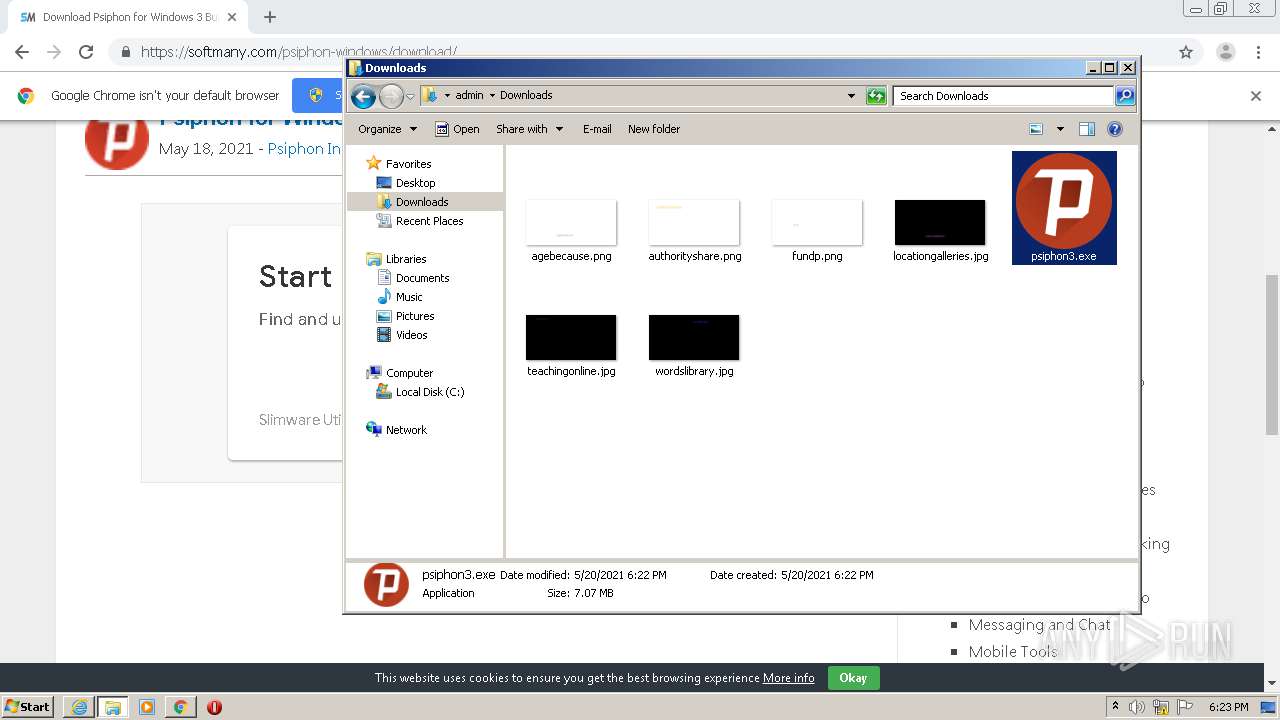Open the Share with menu

(x=530, y=129)
